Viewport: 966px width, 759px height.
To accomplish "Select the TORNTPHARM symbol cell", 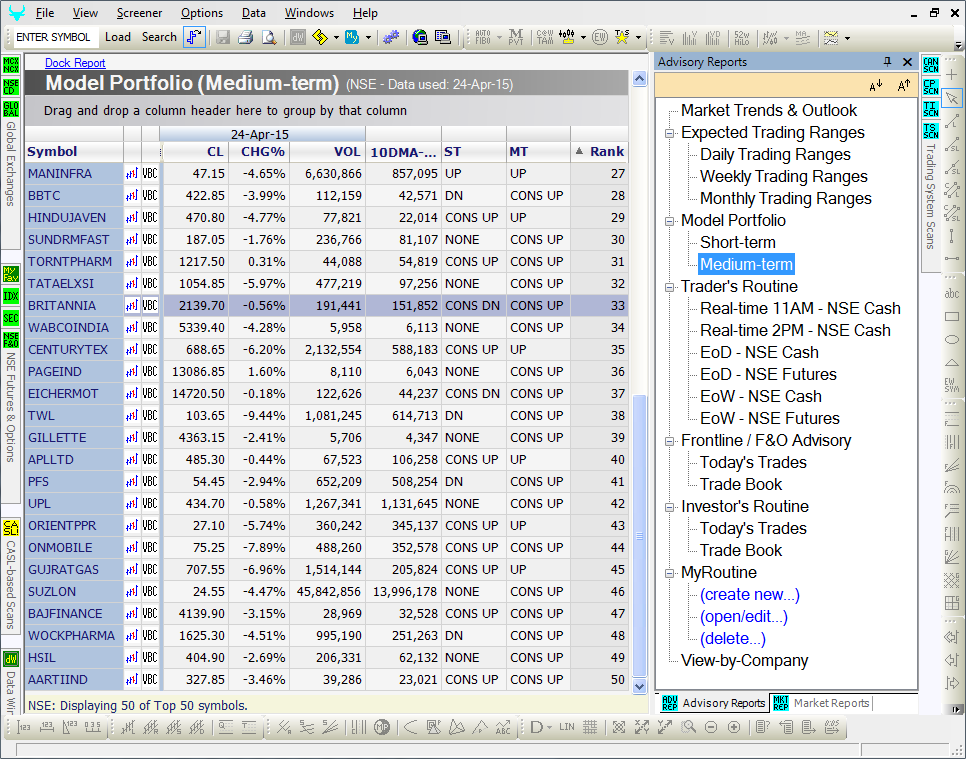I will (74, 262).
